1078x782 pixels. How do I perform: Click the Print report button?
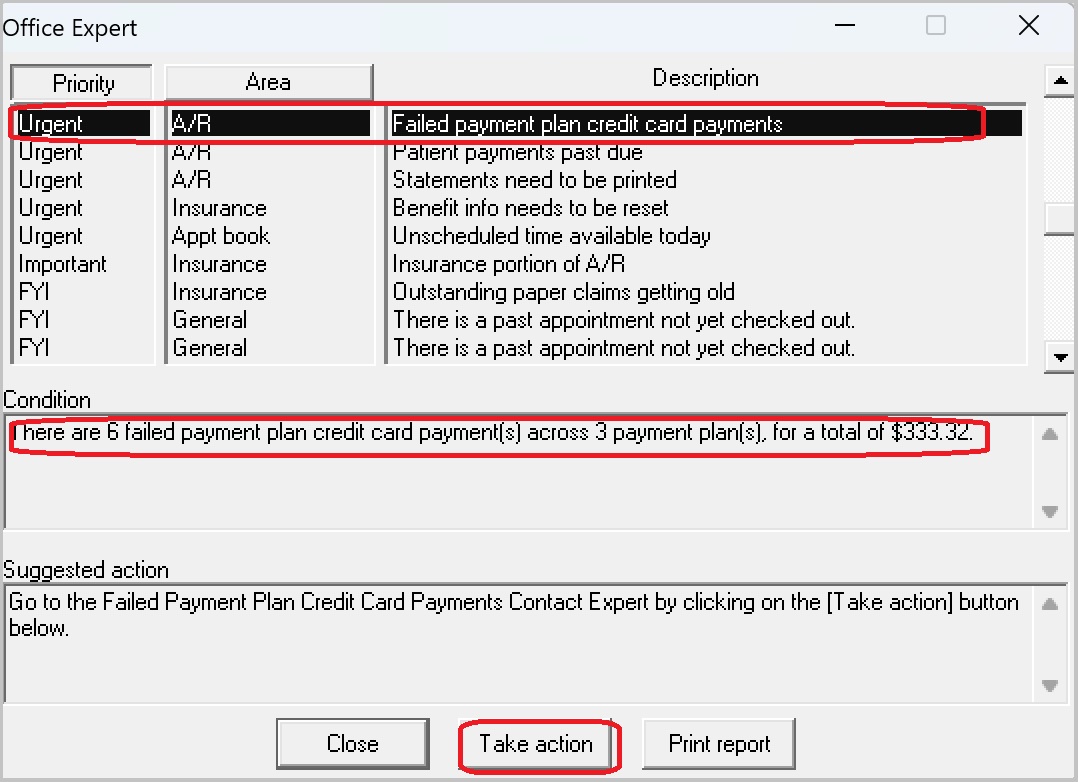pos(719,744)
